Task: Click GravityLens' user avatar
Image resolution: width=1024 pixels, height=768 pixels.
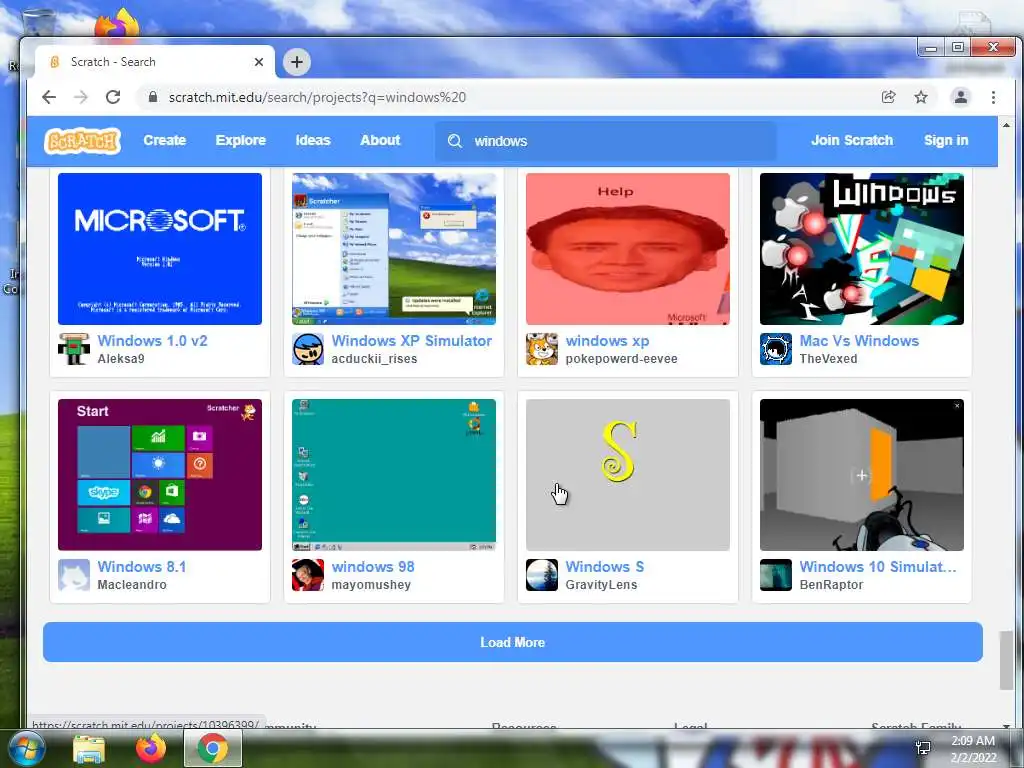Action: point(542,575)
